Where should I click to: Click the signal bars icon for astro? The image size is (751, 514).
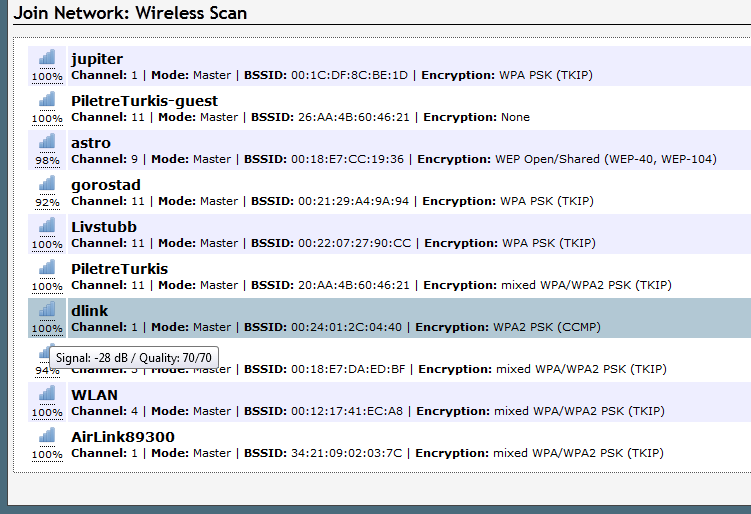pos(47,142)
